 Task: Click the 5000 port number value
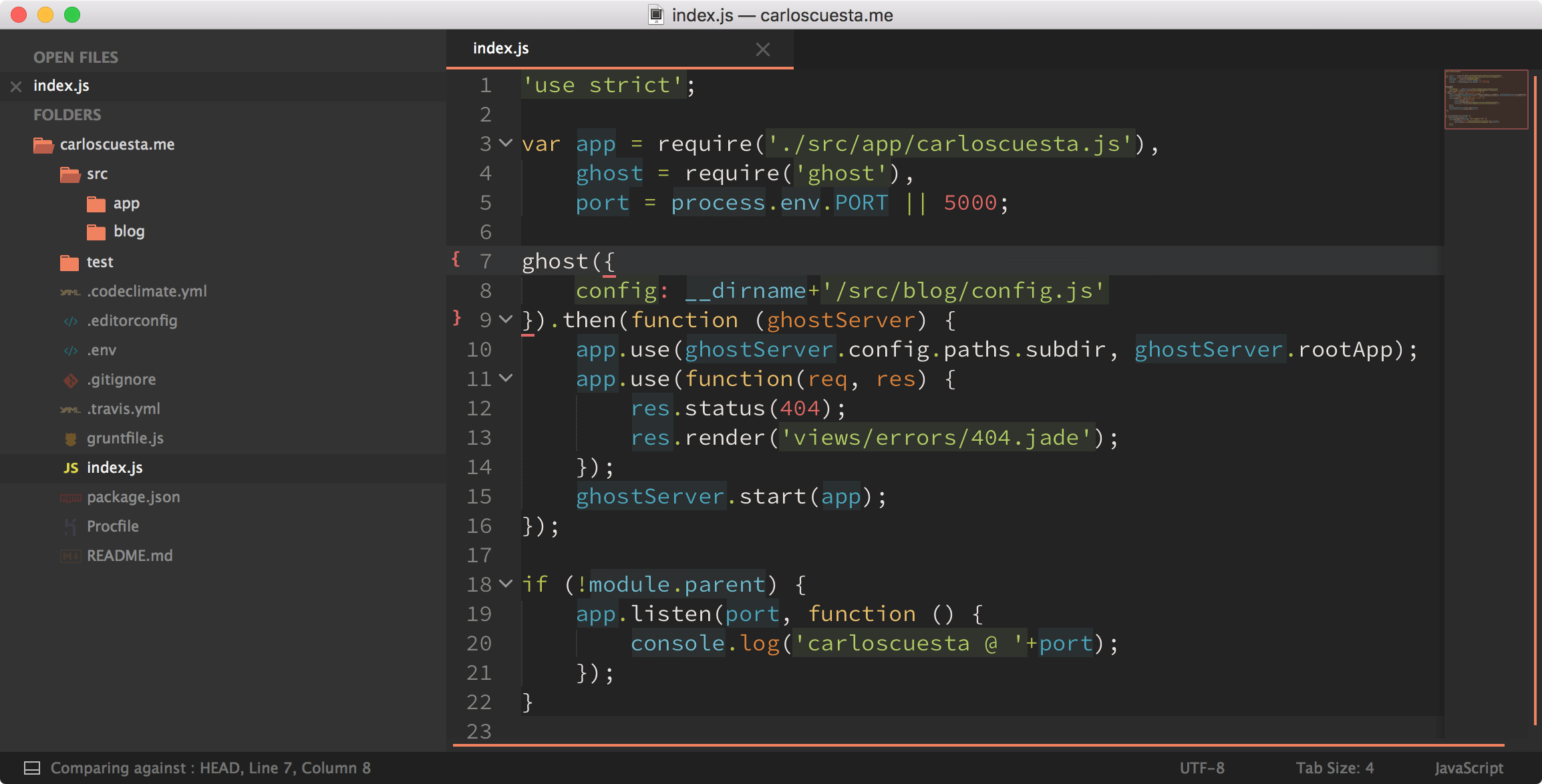tap(970, 203)
